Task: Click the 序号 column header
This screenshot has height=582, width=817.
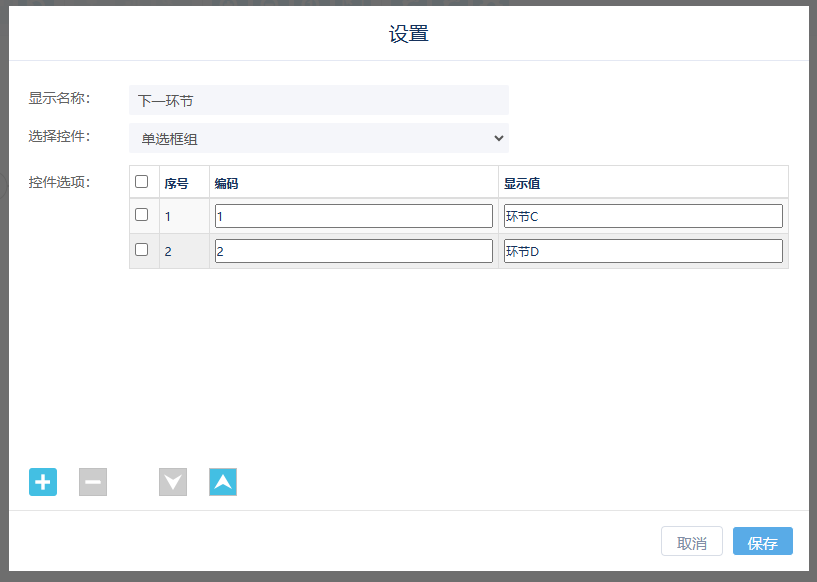Action: [177, 183]
